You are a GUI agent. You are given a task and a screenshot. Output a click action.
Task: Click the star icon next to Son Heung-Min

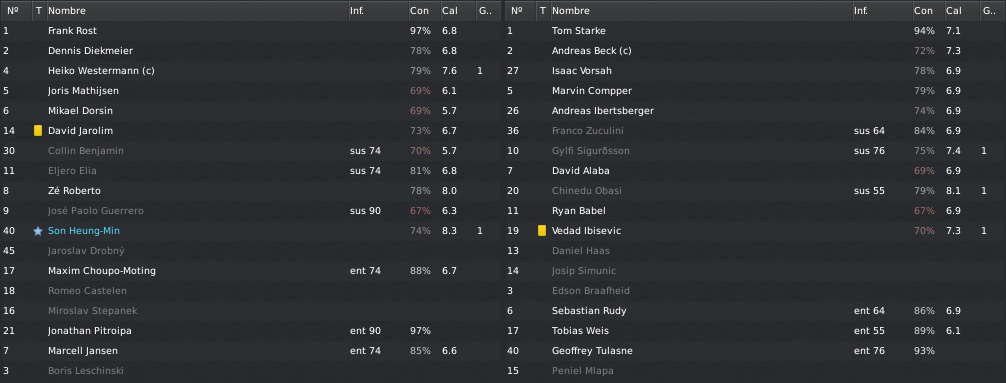38,231
